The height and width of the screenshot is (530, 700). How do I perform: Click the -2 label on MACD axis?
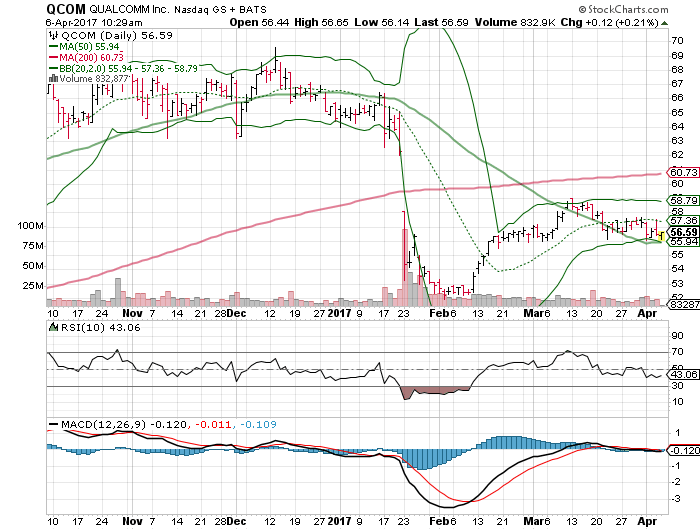(x=676, y=482)
